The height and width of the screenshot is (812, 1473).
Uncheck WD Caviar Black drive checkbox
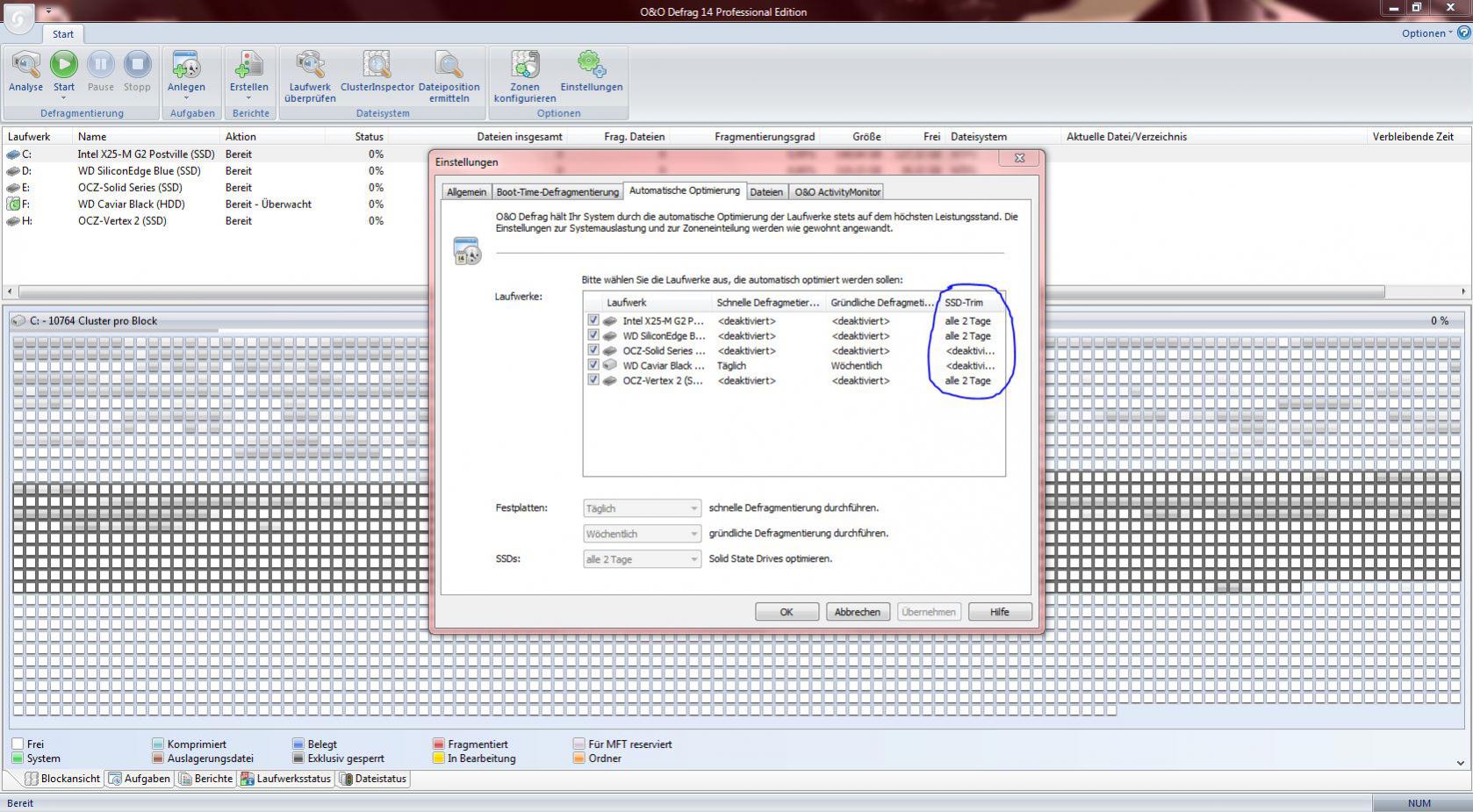pos(593,365)
